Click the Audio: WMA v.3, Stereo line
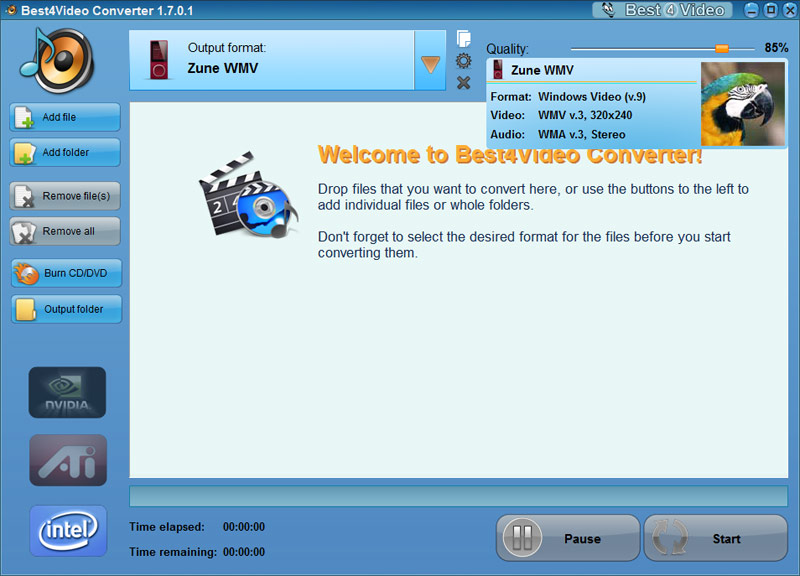The width and height of the screenshot is (800, 576). [x=558, y=135]
